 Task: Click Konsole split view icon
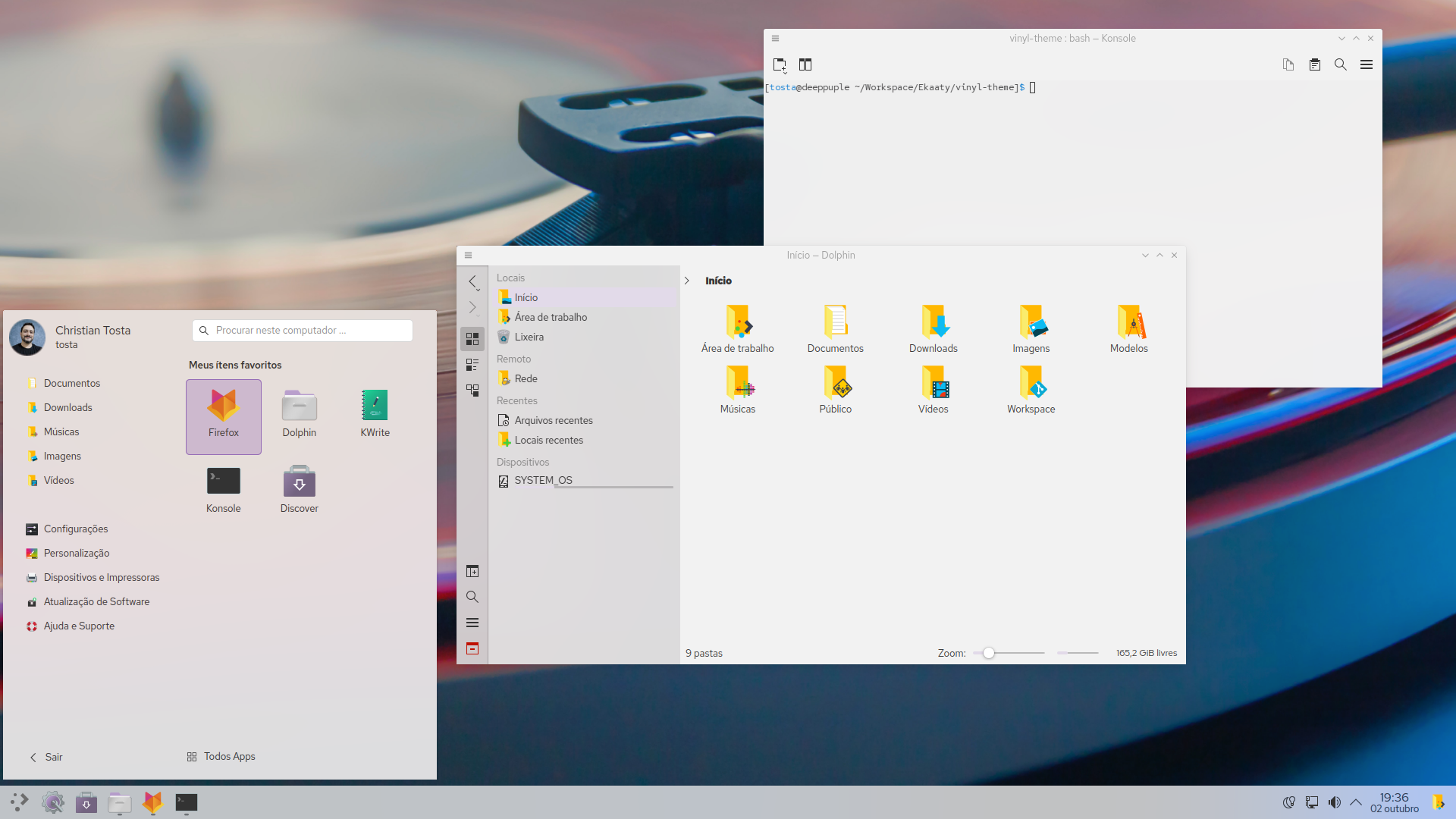(805, 65)
